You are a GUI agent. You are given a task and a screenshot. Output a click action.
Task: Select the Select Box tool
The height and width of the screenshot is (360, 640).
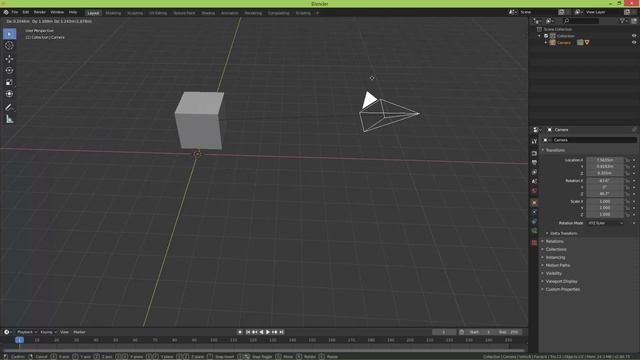9,33
